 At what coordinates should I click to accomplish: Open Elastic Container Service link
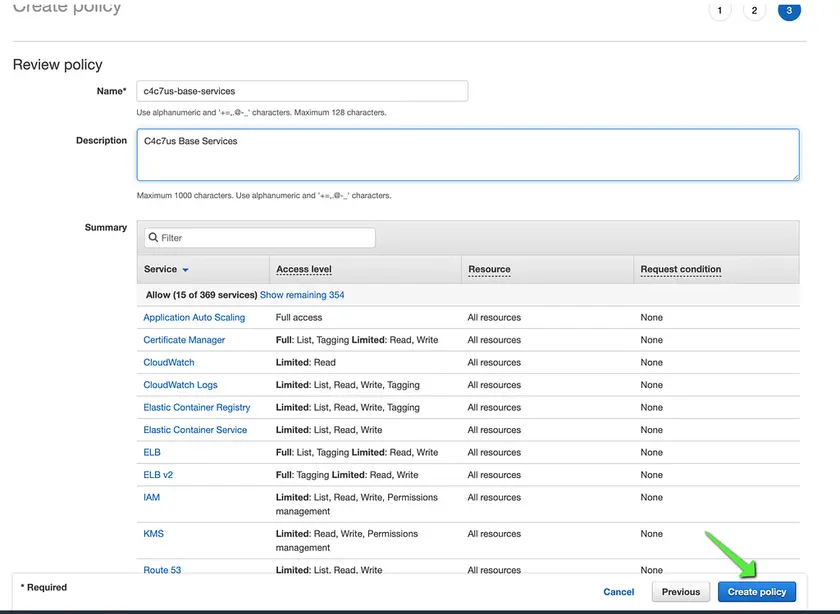pyautogui.click(x=195, y=430)
